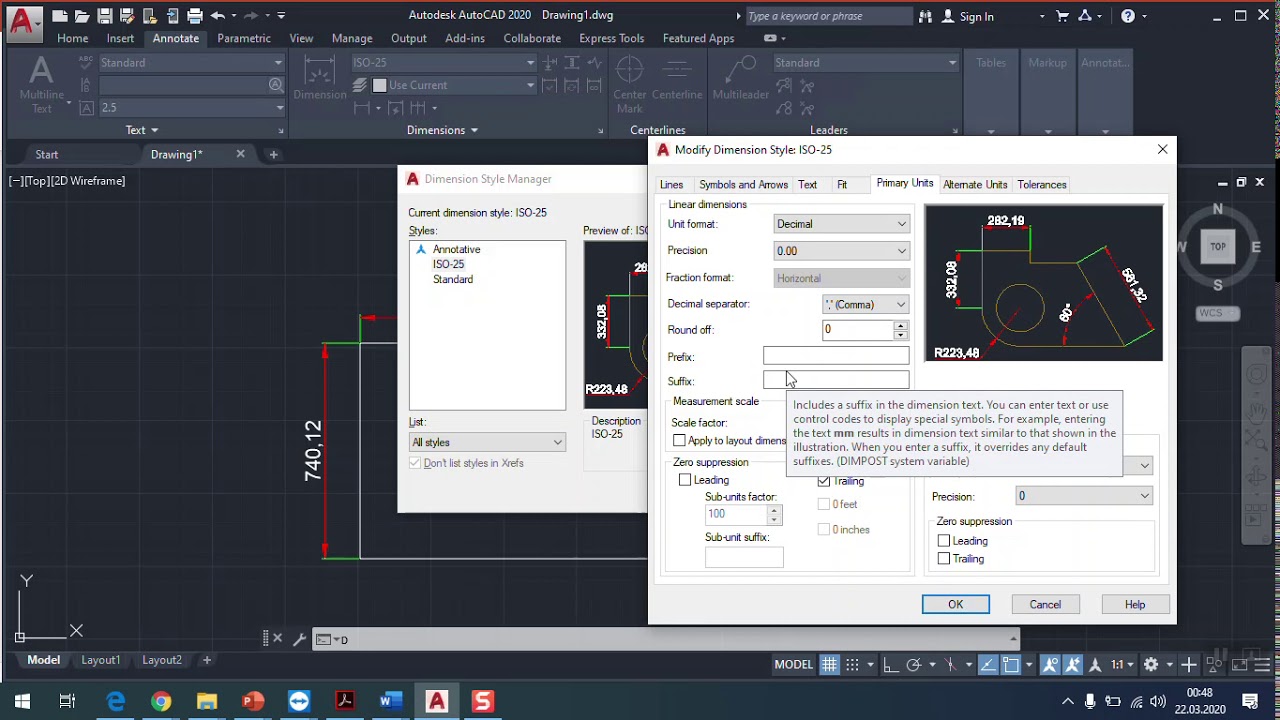Select Annotative in the Styles list
1280x720 pixels.
pos(456,249)
